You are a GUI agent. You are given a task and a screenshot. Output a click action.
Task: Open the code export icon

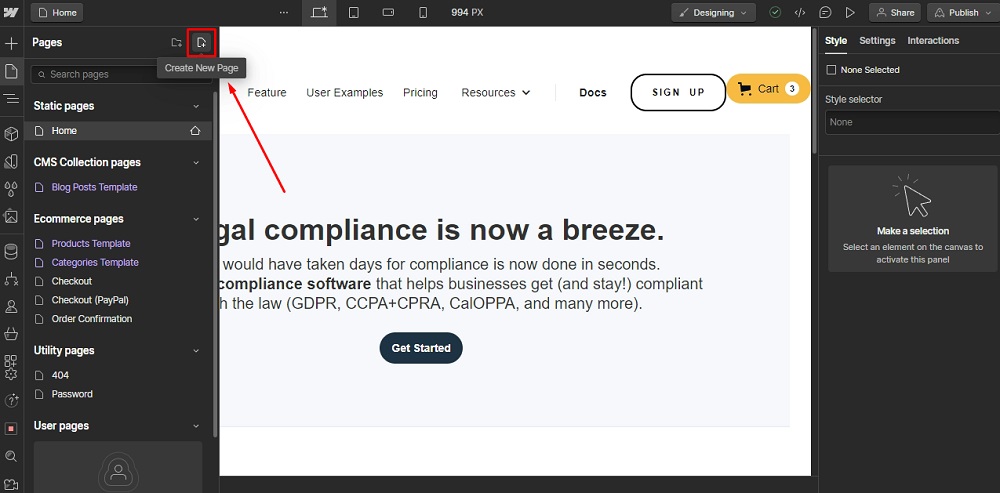point(799,13)
